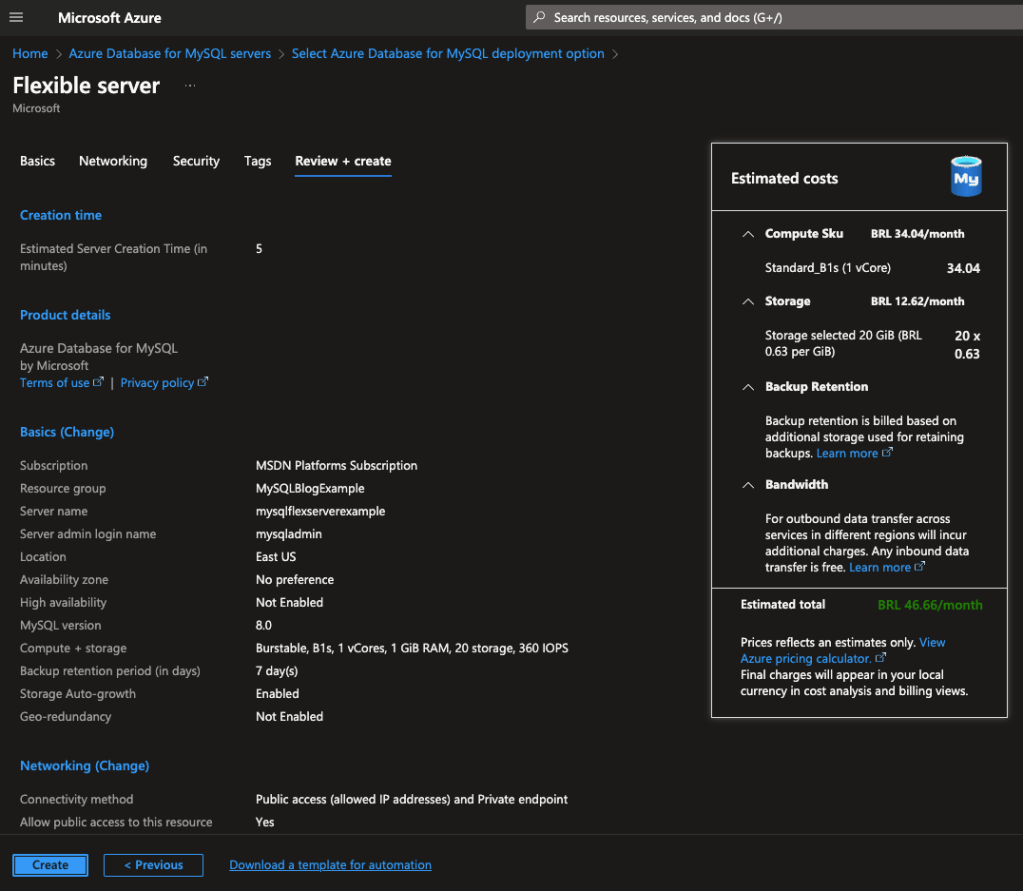Image resolution: width=1023 pixels, height=891 pixels.
Task: Collapse the Bandwidth cost section
Action: pos(747,485)
